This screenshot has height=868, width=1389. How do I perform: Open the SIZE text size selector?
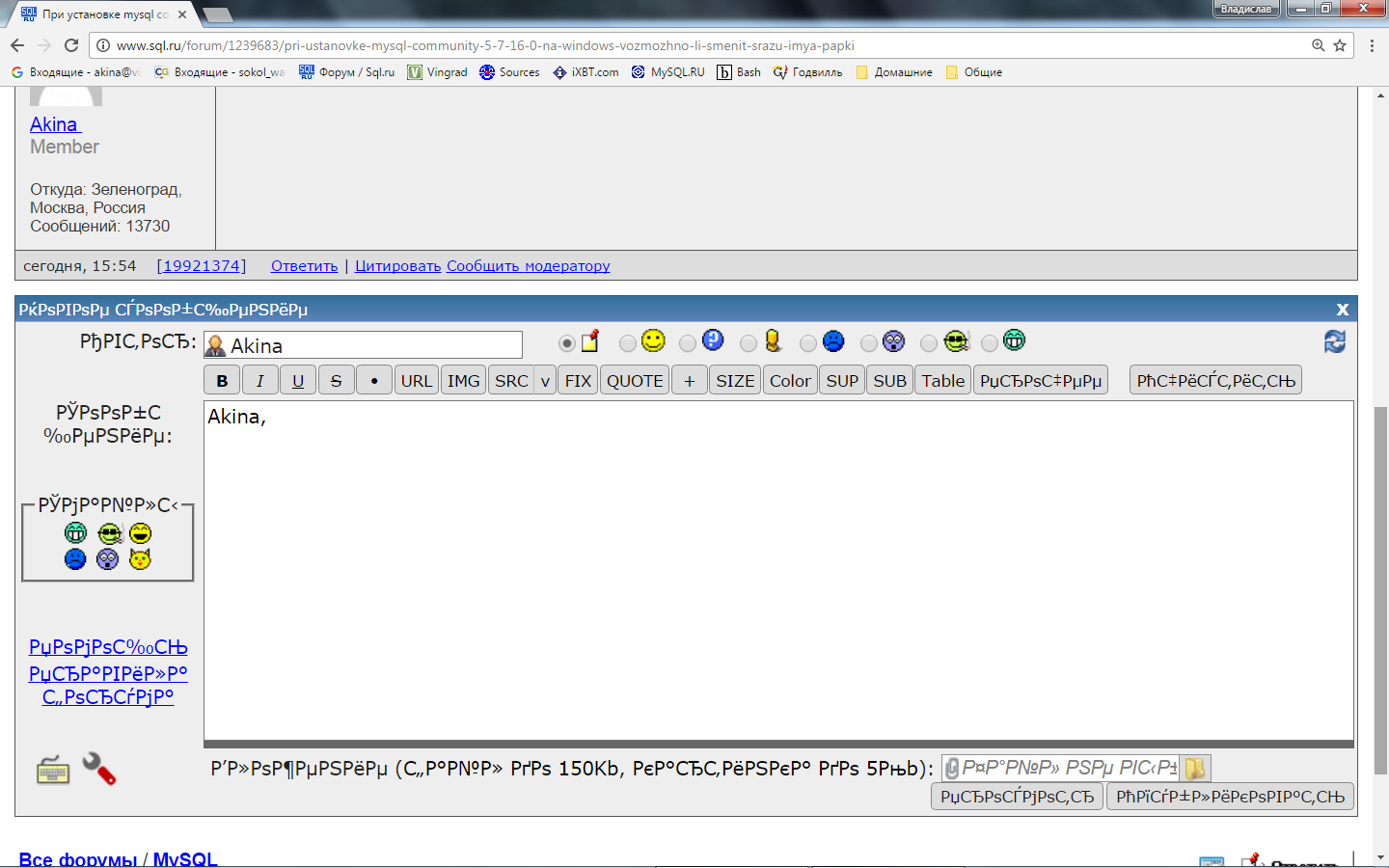(735, 381)
